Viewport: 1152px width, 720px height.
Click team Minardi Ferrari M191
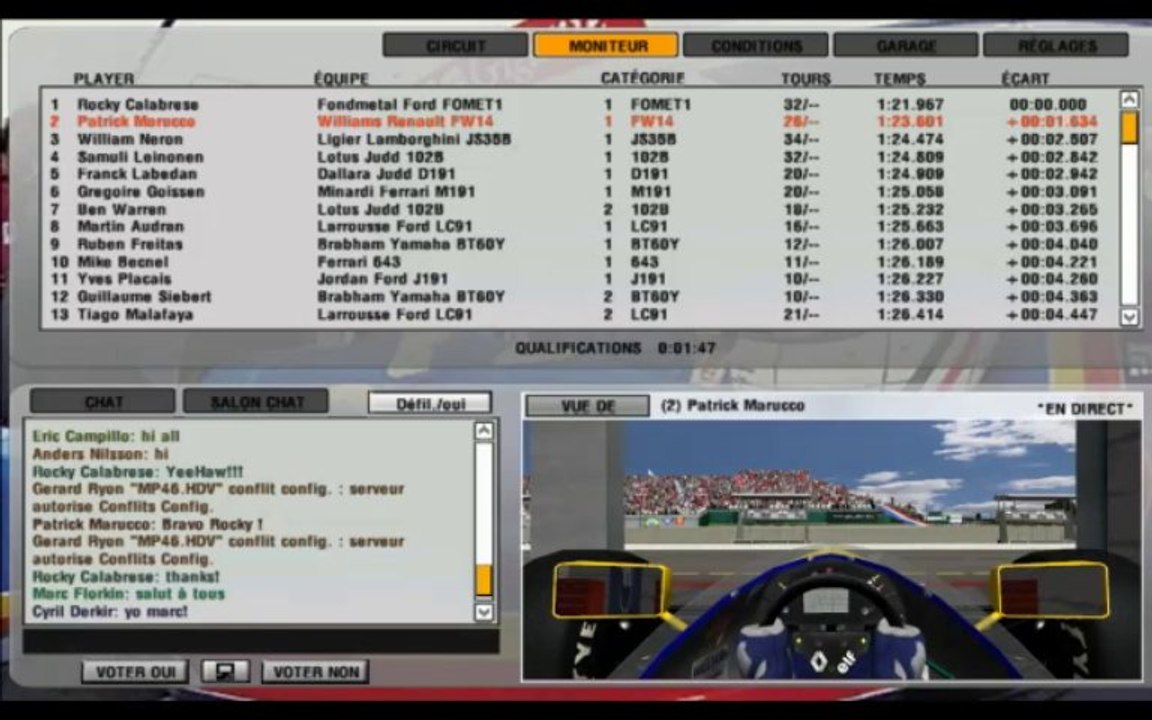tap(396, 192)
